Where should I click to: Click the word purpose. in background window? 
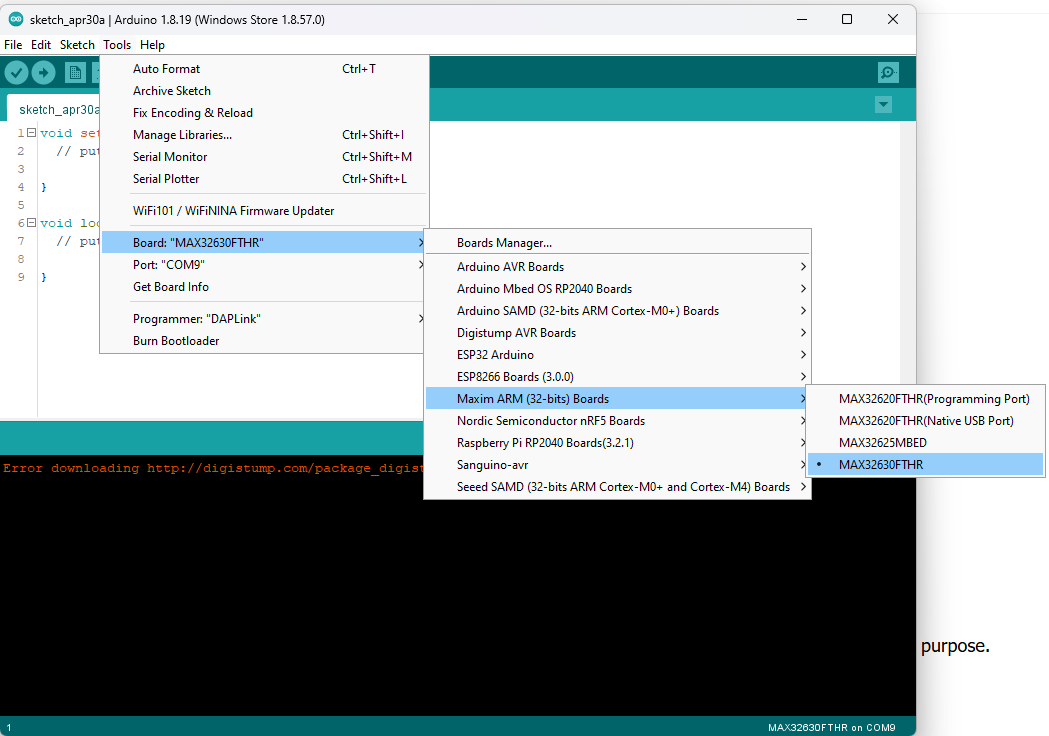tap(955, 646)
